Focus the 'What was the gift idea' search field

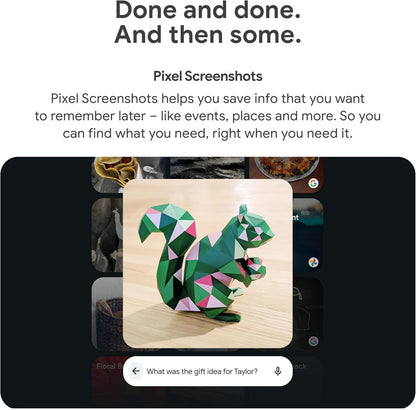[x=208, y=371]
